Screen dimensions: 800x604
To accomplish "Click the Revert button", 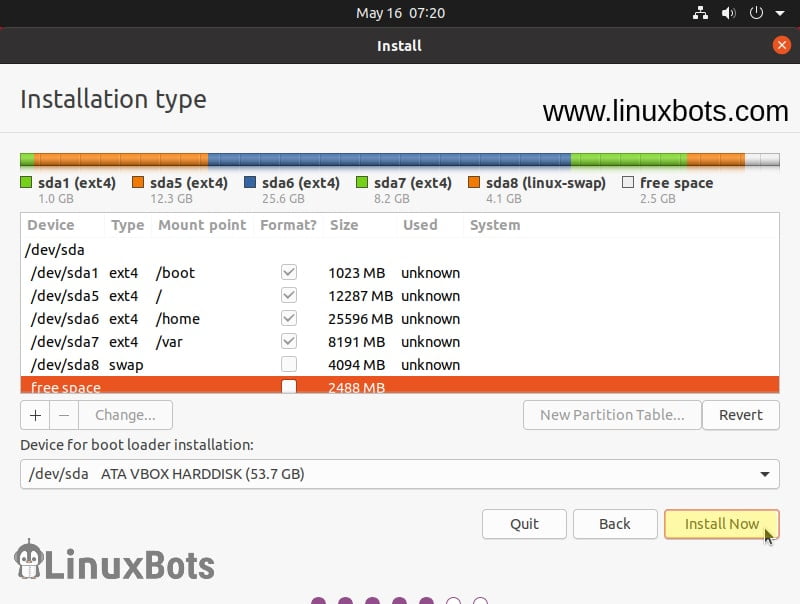I will click(741, 415).
